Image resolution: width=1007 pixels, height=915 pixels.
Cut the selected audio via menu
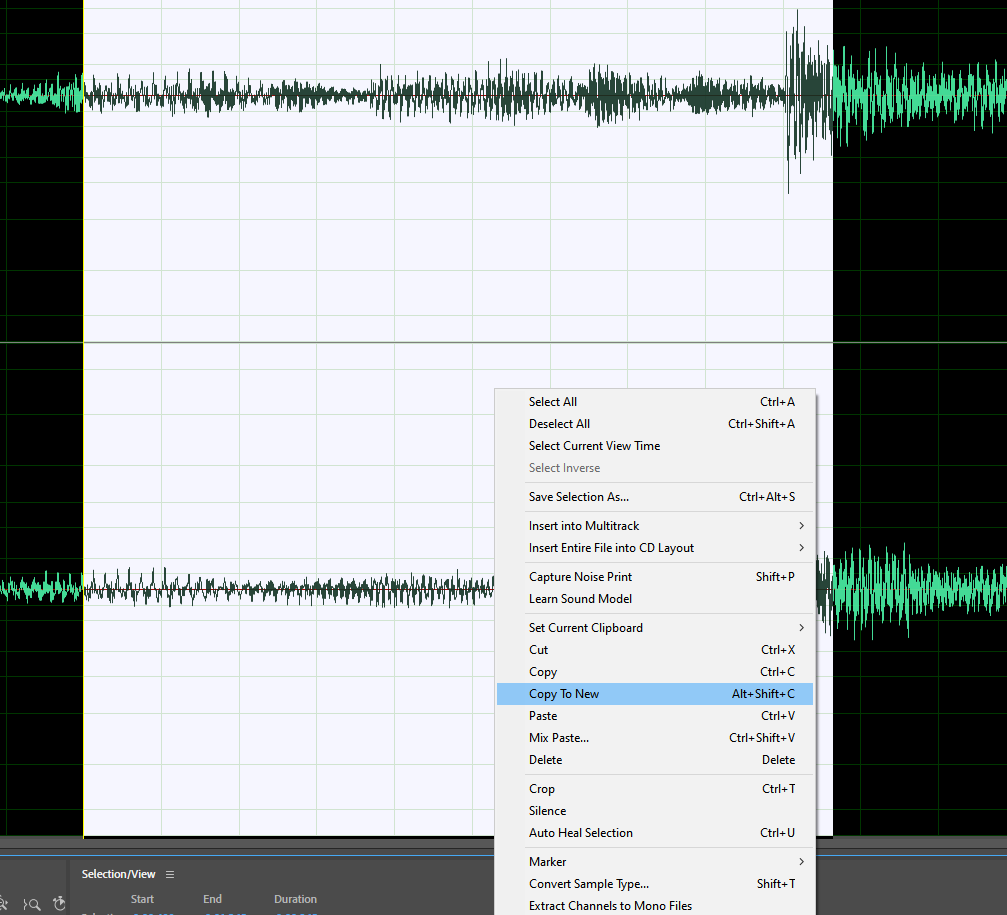click(x=539, y=650)
